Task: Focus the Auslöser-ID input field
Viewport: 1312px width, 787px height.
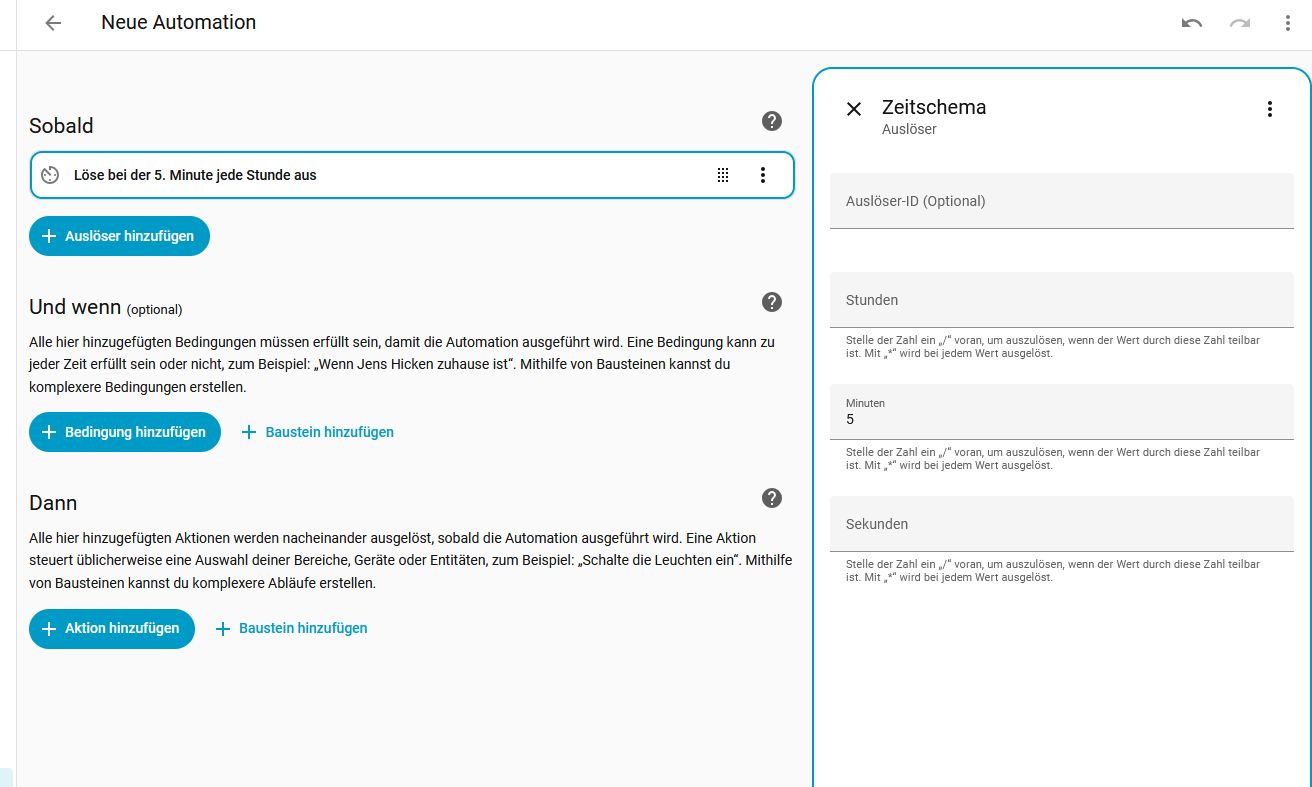Action: point(1061,201)
